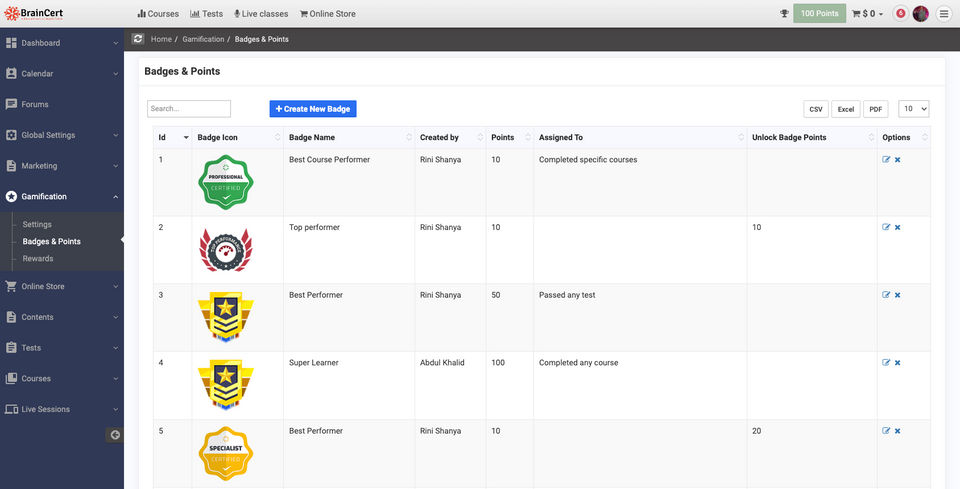Open the rows-per-page dropdown showing 10
This screenshot has height=489, width=960.
coord(914,109)
